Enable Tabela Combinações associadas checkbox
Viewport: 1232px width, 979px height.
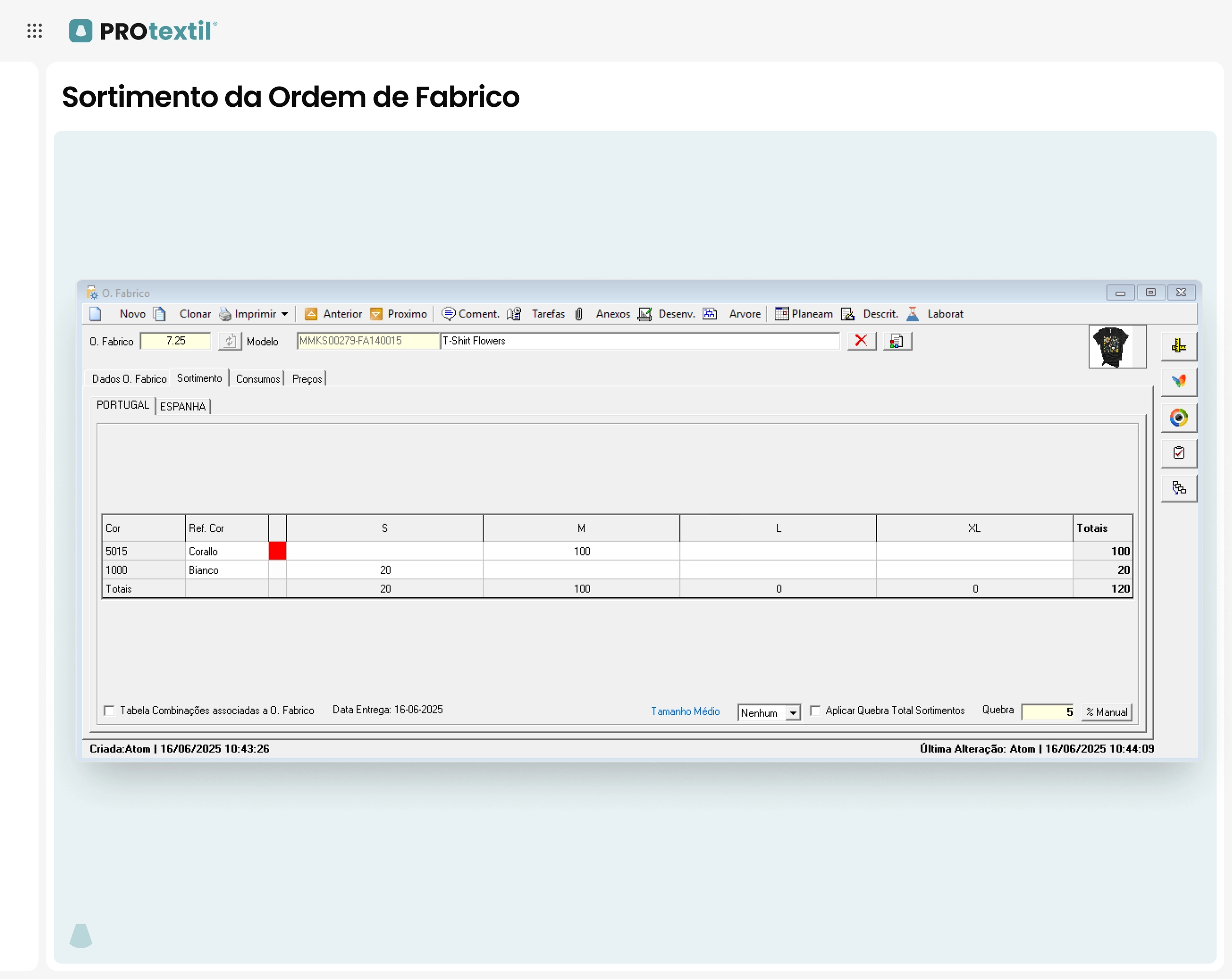(x=109, y=710)
